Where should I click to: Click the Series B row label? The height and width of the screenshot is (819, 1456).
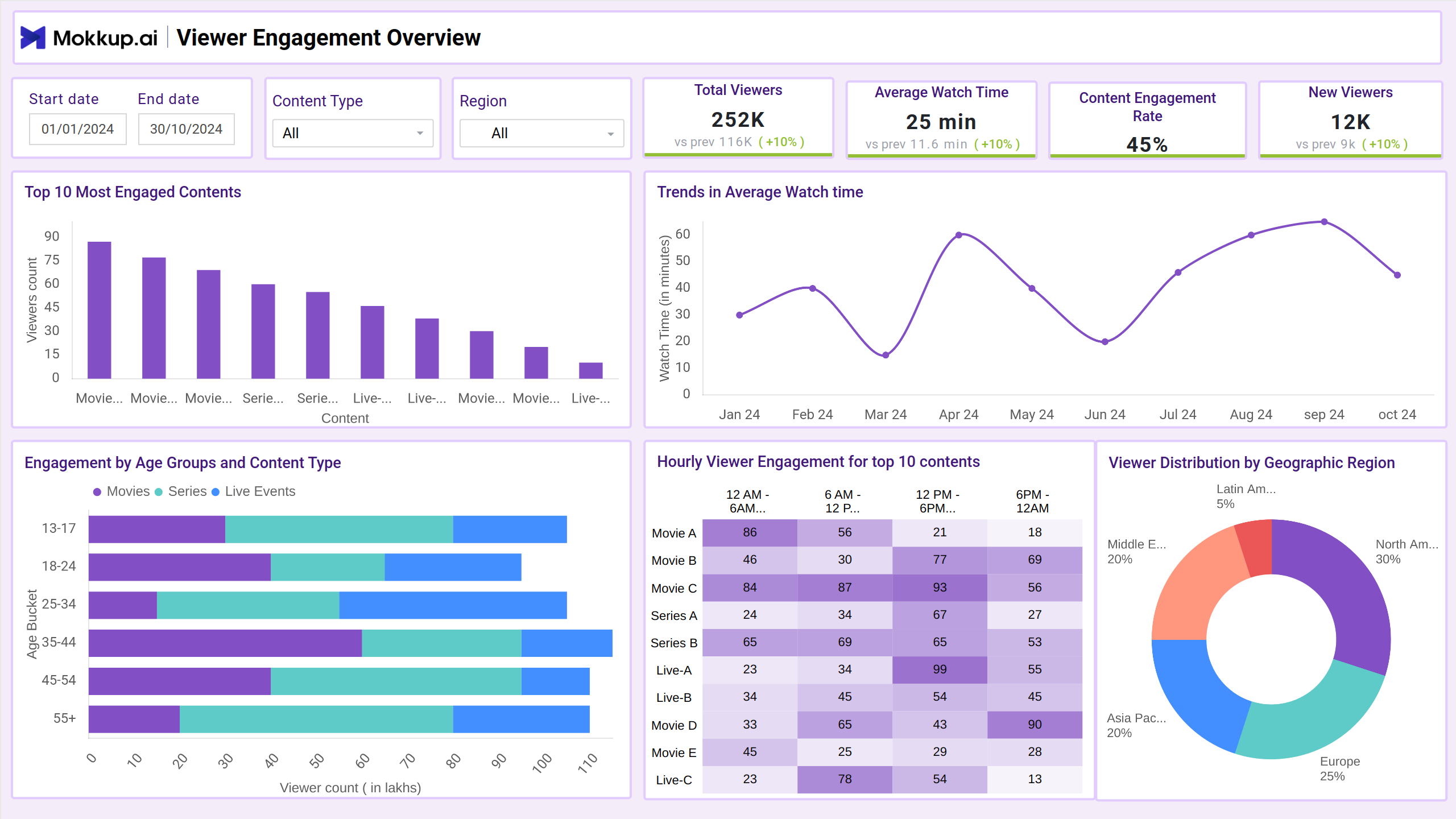point(674,643)
